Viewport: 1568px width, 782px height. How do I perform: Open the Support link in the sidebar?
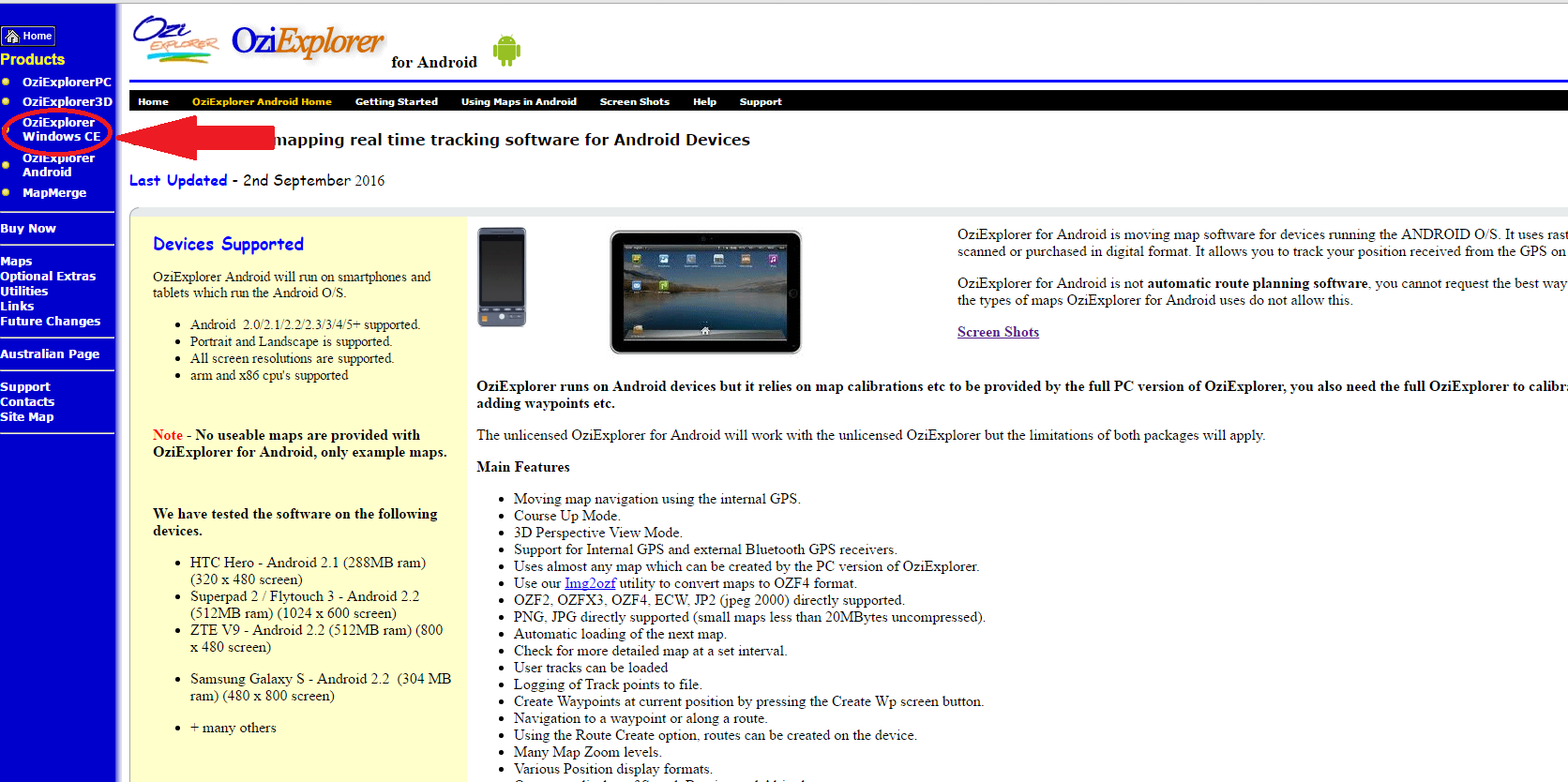(25, 386)
